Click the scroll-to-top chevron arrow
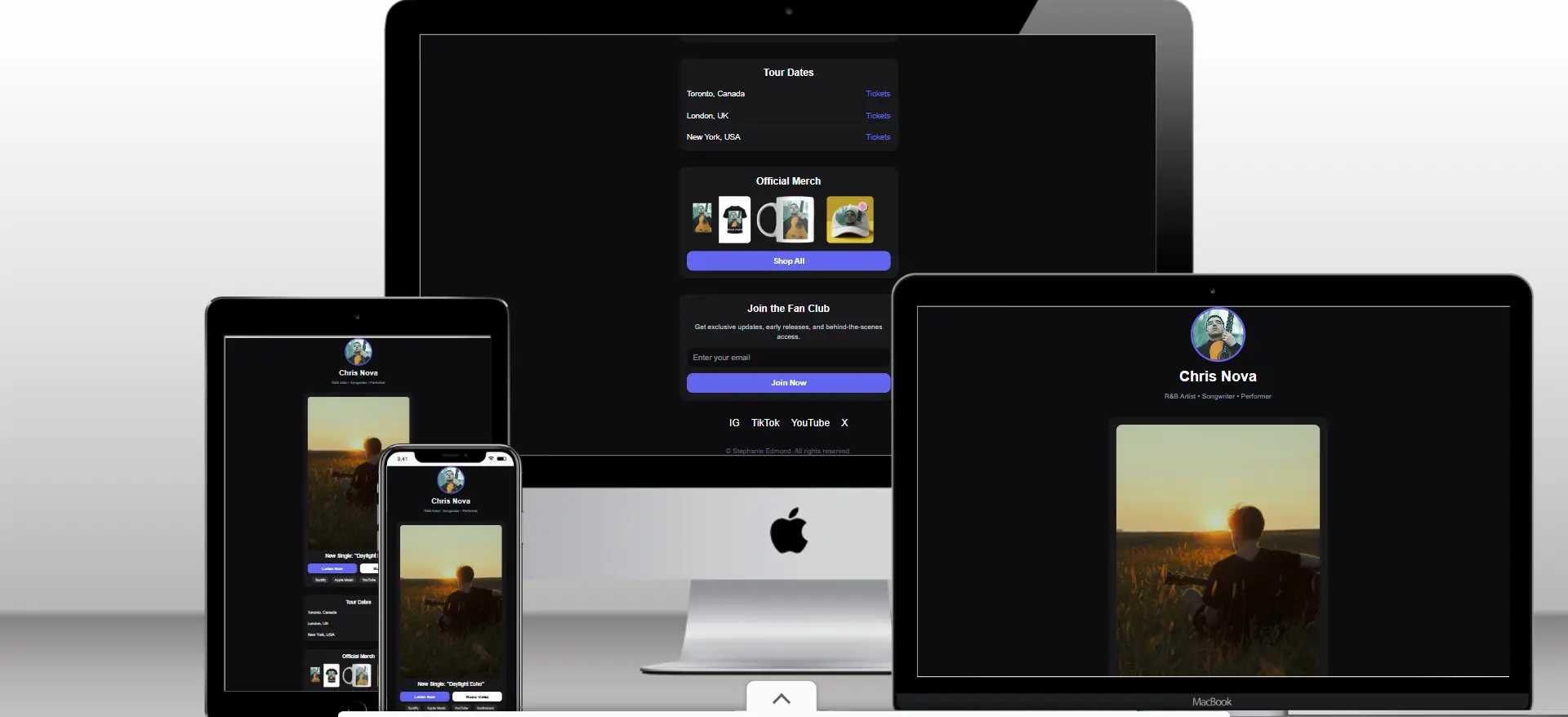 pos(782,698)
